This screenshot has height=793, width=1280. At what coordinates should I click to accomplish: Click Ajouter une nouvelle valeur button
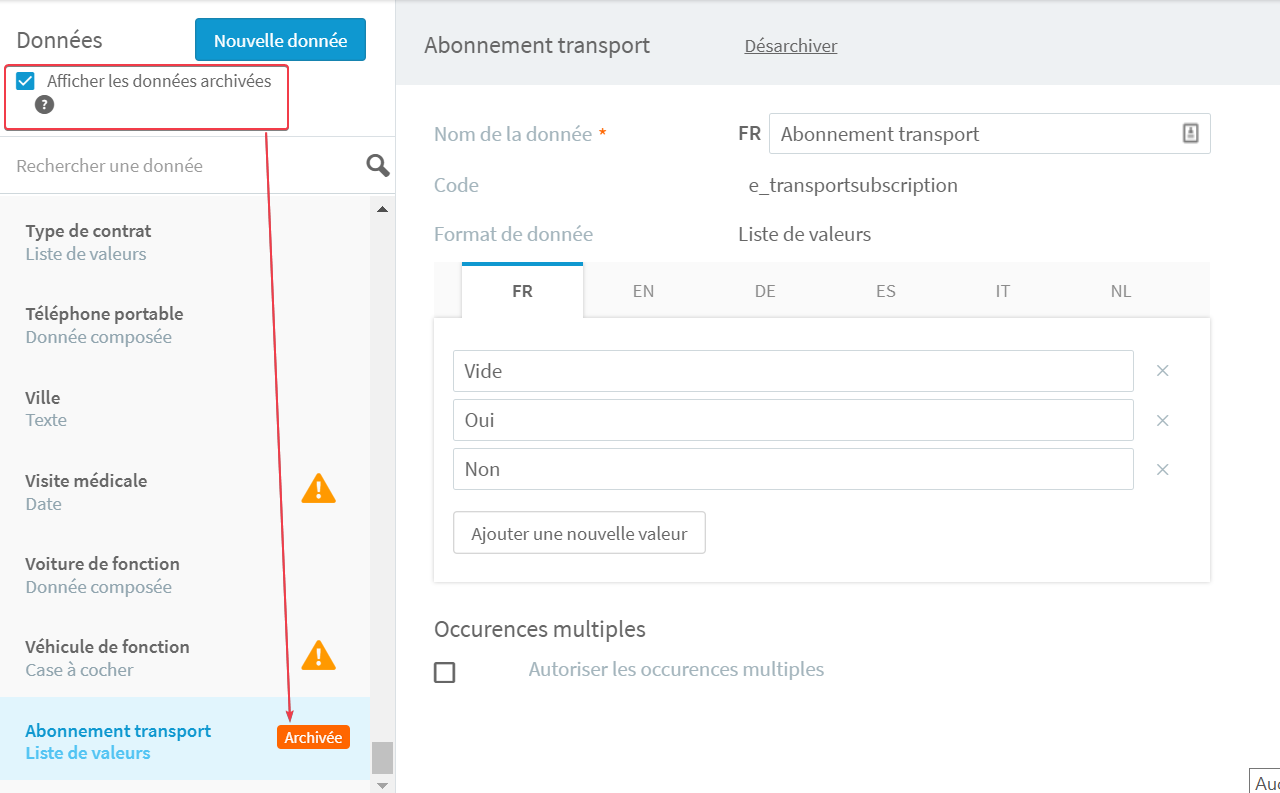[579, 533]
